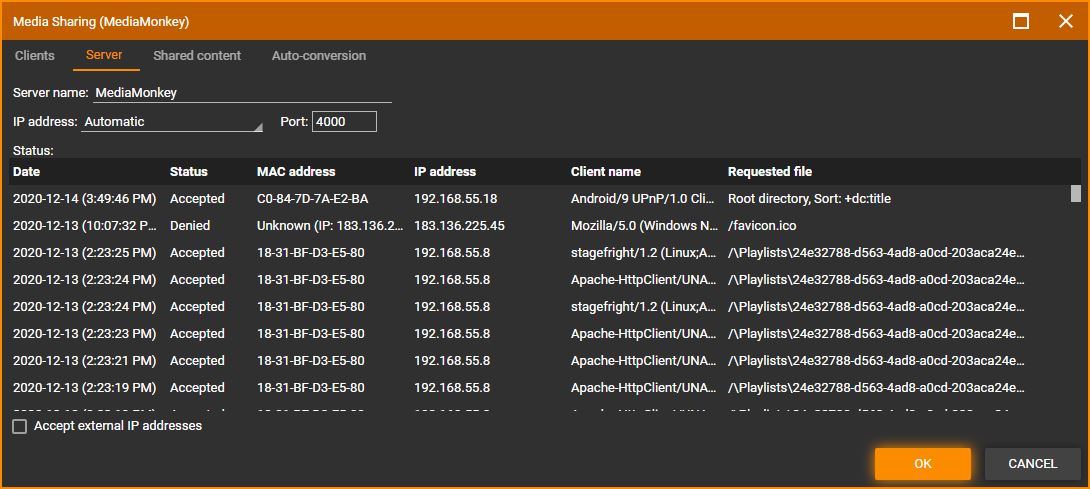Click the 2020-12-13 (10:07:32 P... date cell

pos(85,226)
